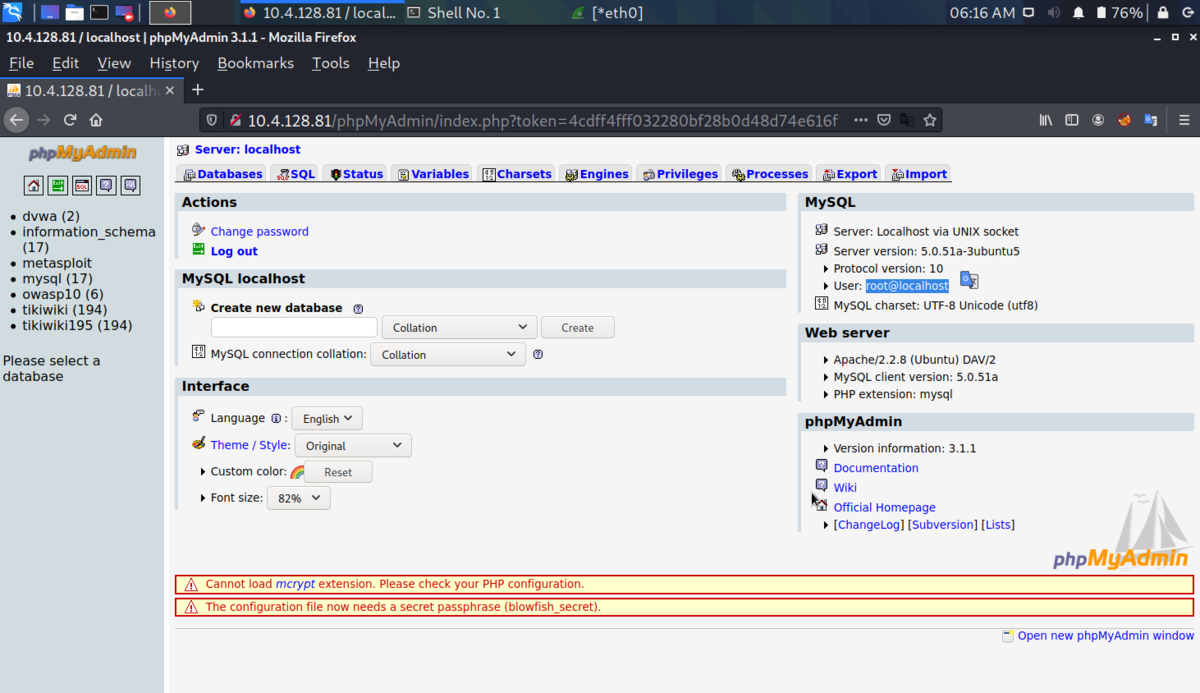
Task: Open the MySQL connection collation dropdown
Action: [447, 354]
